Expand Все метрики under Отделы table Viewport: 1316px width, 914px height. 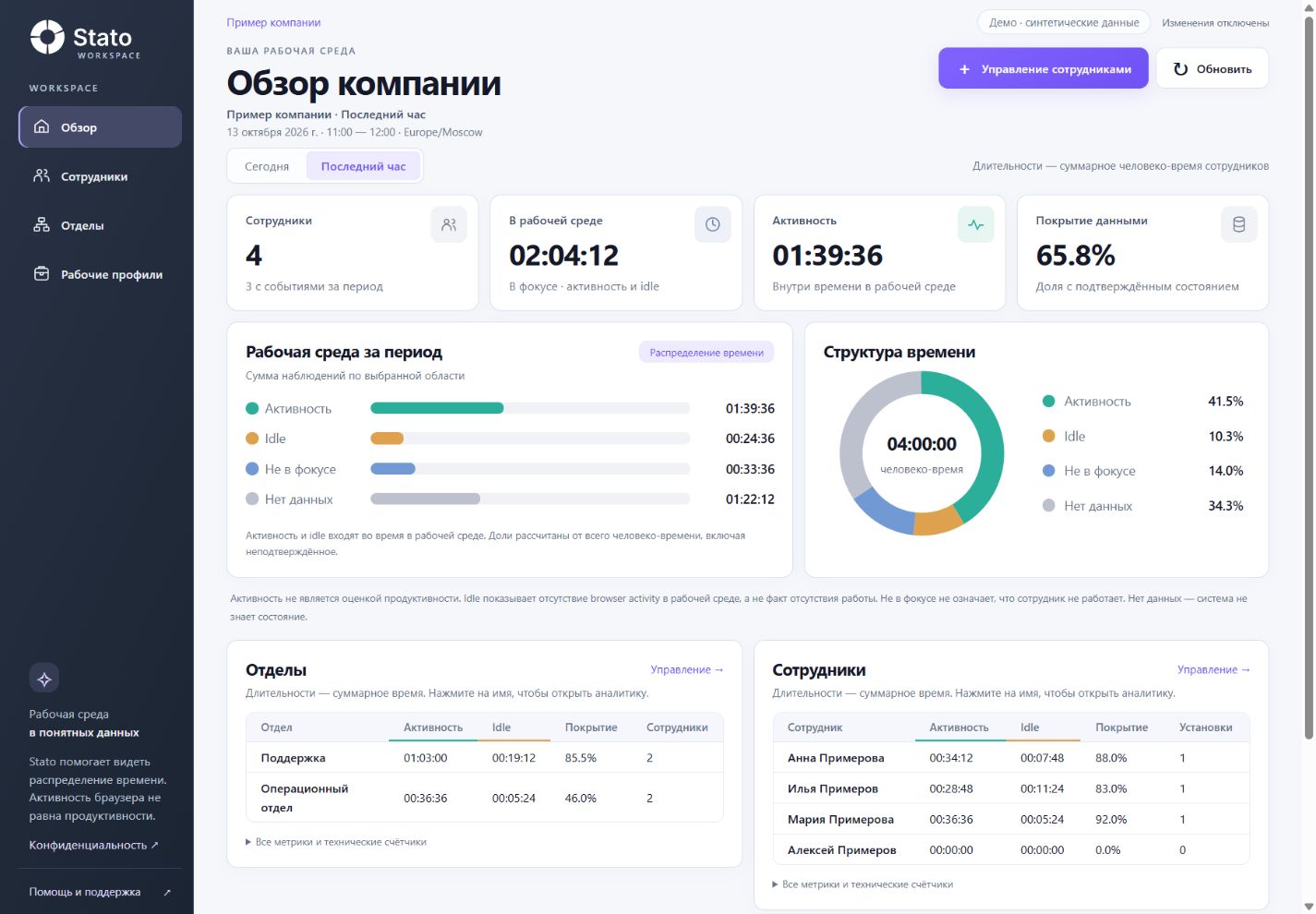pos(336,842)
